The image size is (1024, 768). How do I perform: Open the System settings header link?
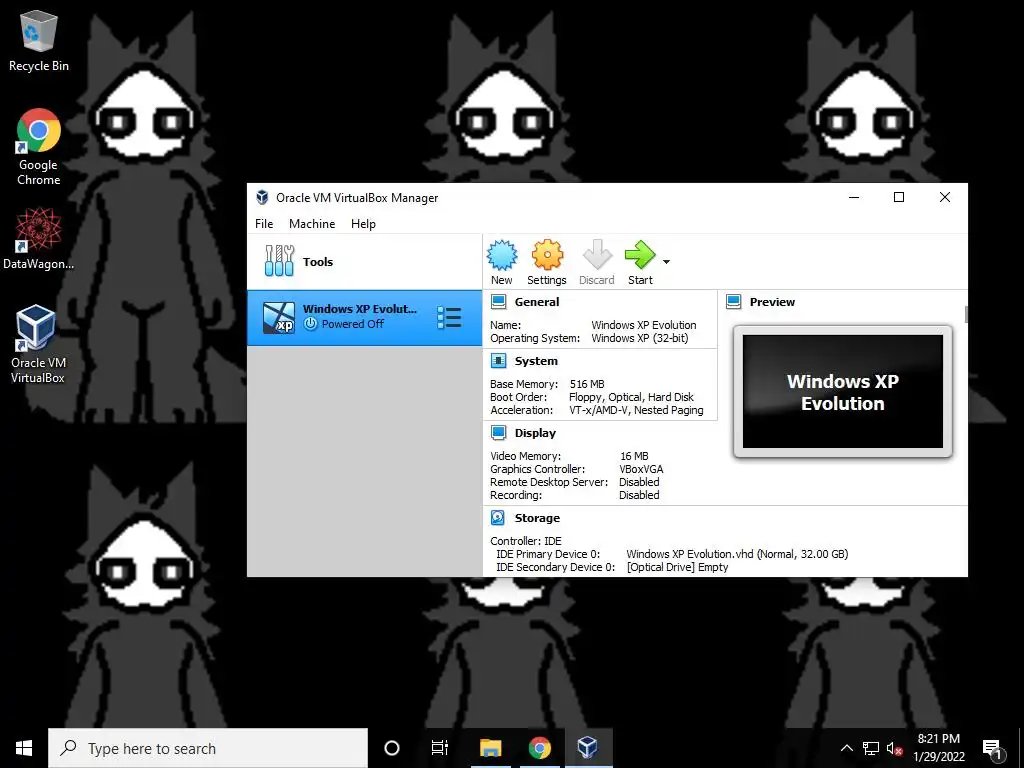click(536, 361)
